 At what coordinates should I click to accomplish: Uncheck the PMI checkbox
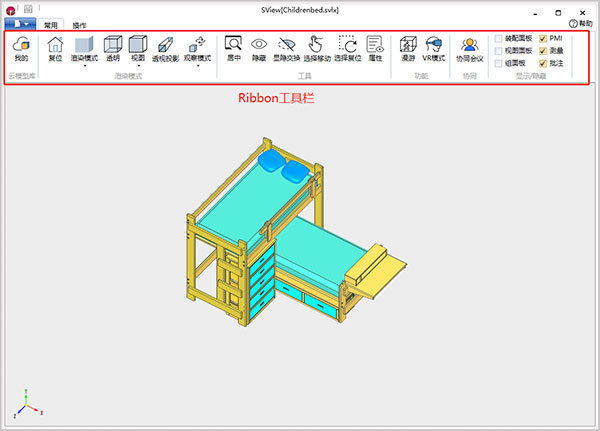pos(543,39)
